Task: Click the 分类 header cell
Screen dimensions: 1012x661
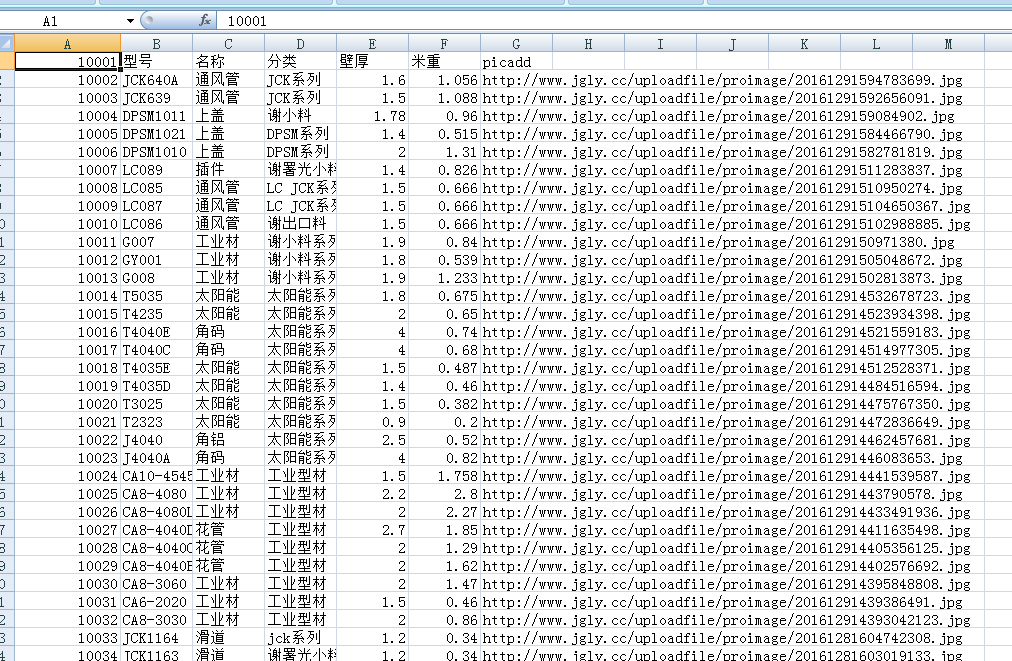Action: 300,61
